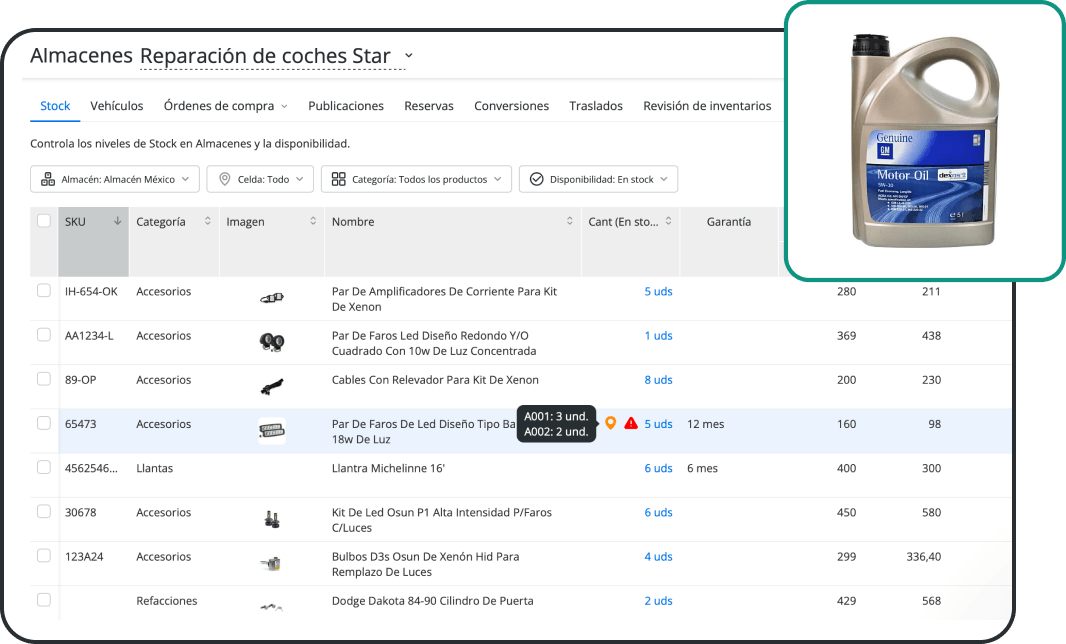Check the box for SKU 65473
This screenshot has width=1066, height=644.
[44, 423]
